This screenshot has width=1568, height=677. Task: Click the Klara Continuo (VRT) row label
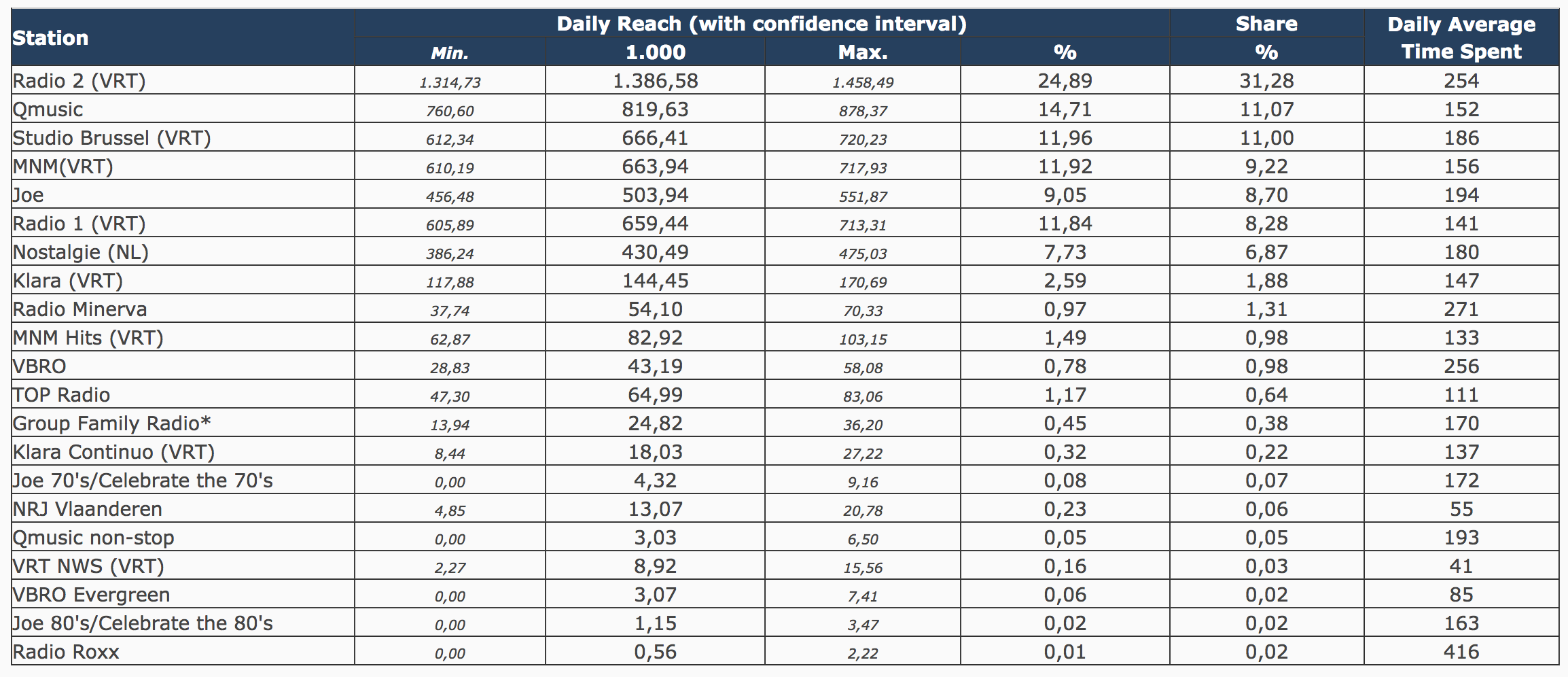[113, 452]
